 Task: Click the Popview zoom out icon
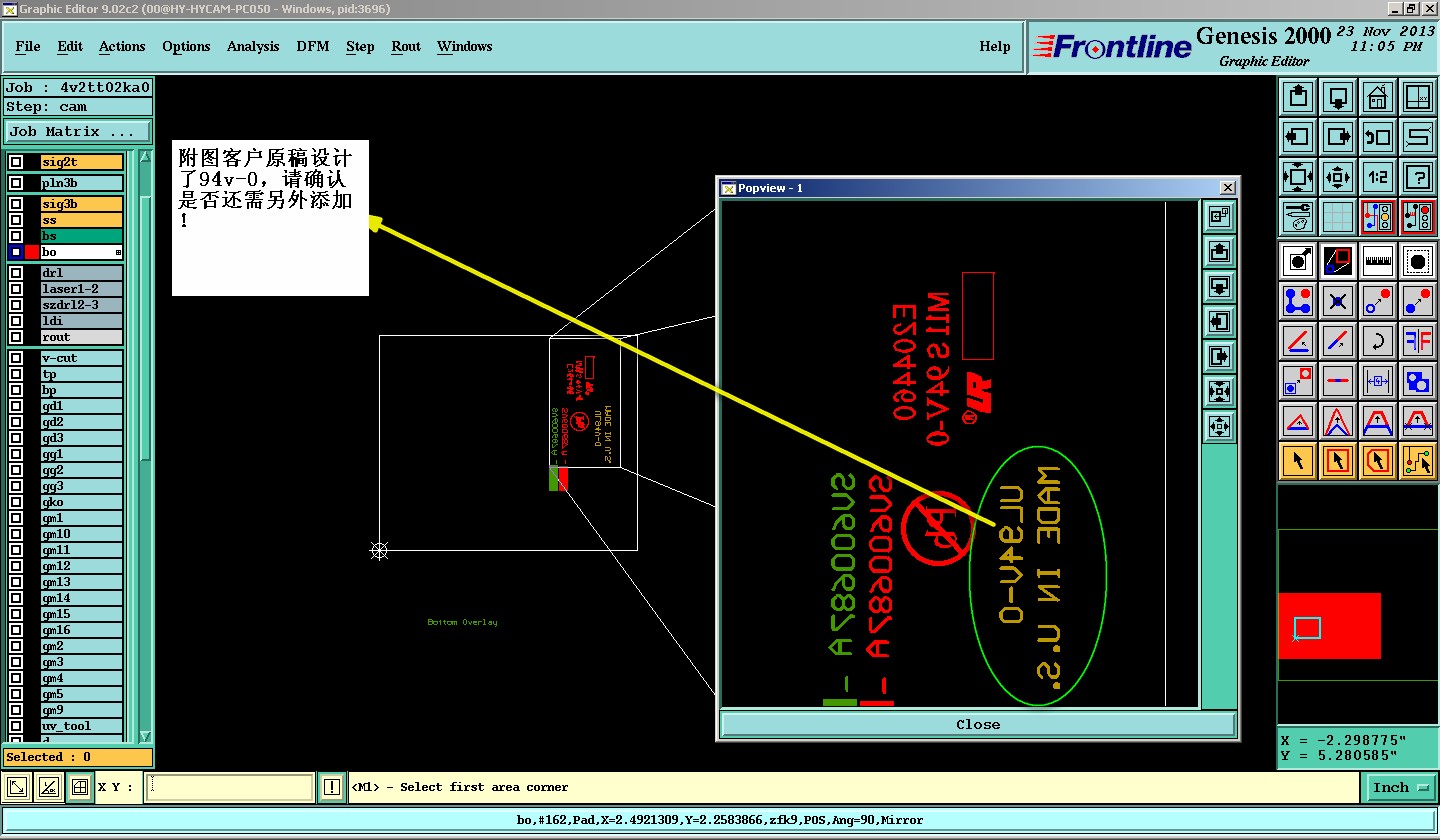click(x=1219, y=427)
